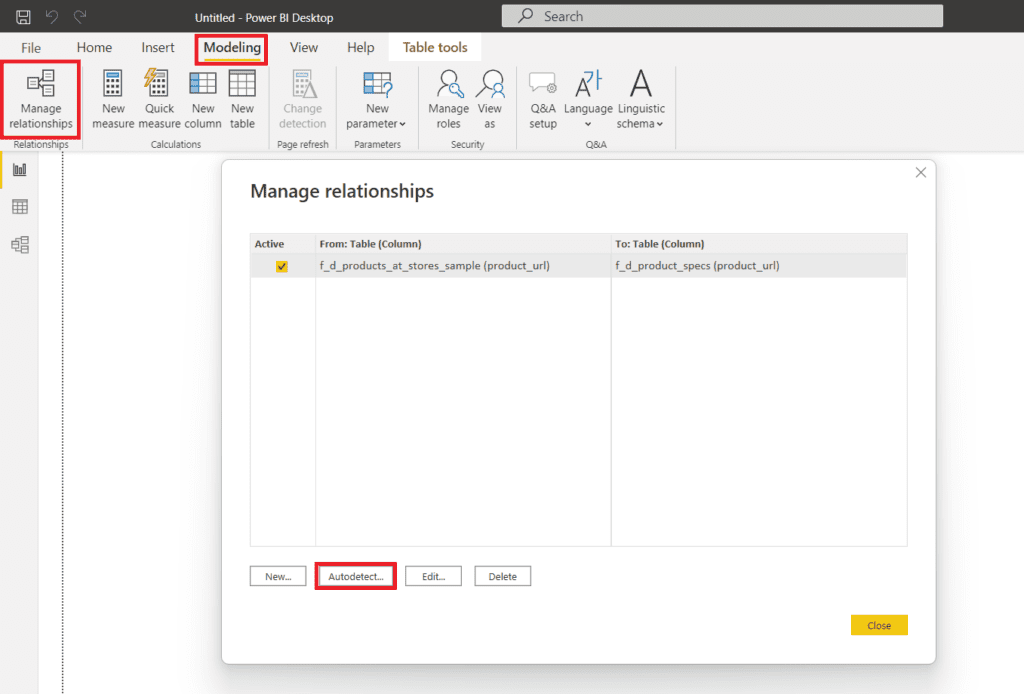Open Manage roles under Security
Screen dimensions: 1024x694
448,100
